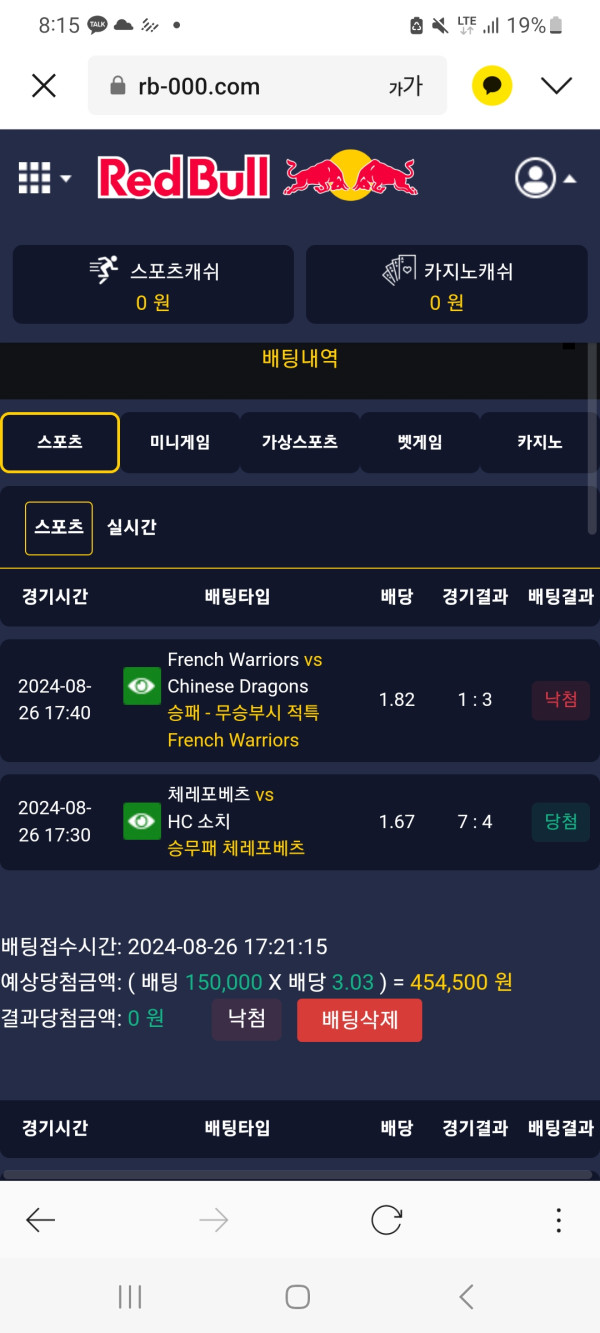Toggle eye icon for 체레포베츠 match
600x1333 pixels.
pyautogui.click(x=142, y=821)
